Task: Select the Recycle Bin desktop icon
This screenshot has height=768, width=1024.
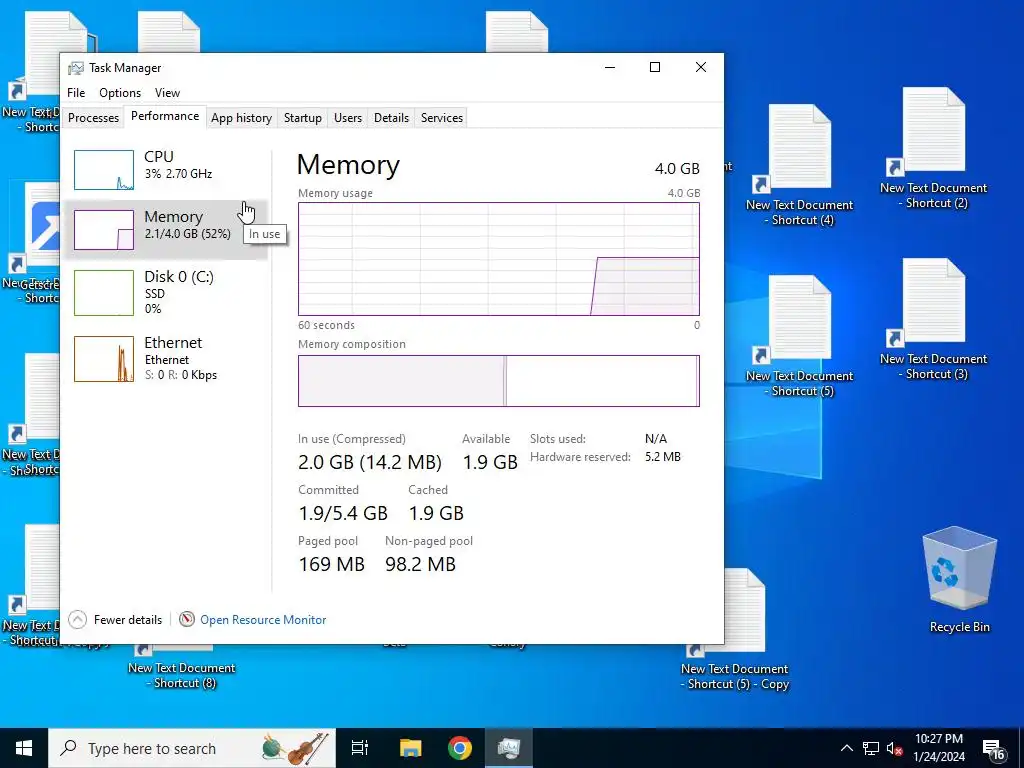Action: pyautogui.click(x=959, y=579)
